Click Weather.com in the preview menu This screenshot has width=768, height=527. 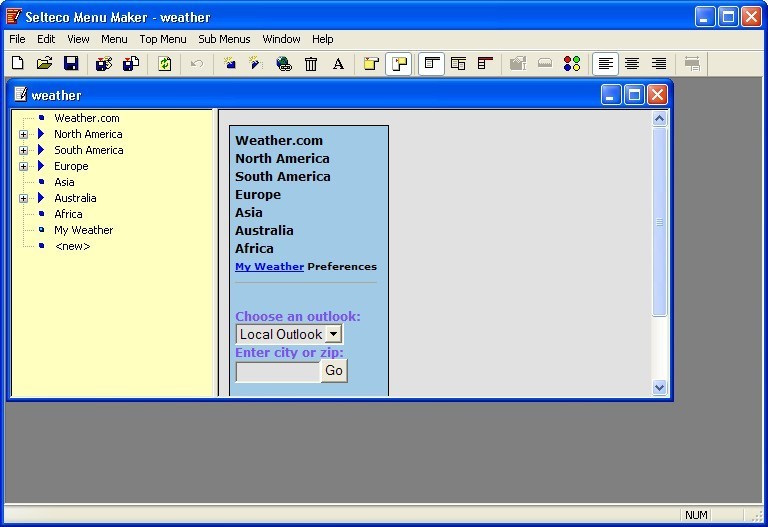(x=279, y=141)
